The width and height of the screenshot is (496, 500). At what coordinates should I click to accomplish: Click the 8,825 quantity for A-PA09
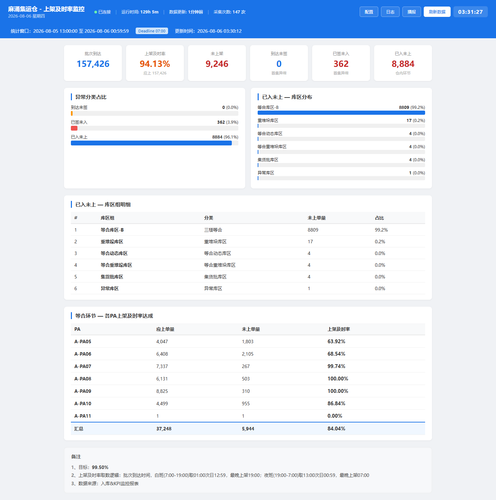click(x=162, y=391)
